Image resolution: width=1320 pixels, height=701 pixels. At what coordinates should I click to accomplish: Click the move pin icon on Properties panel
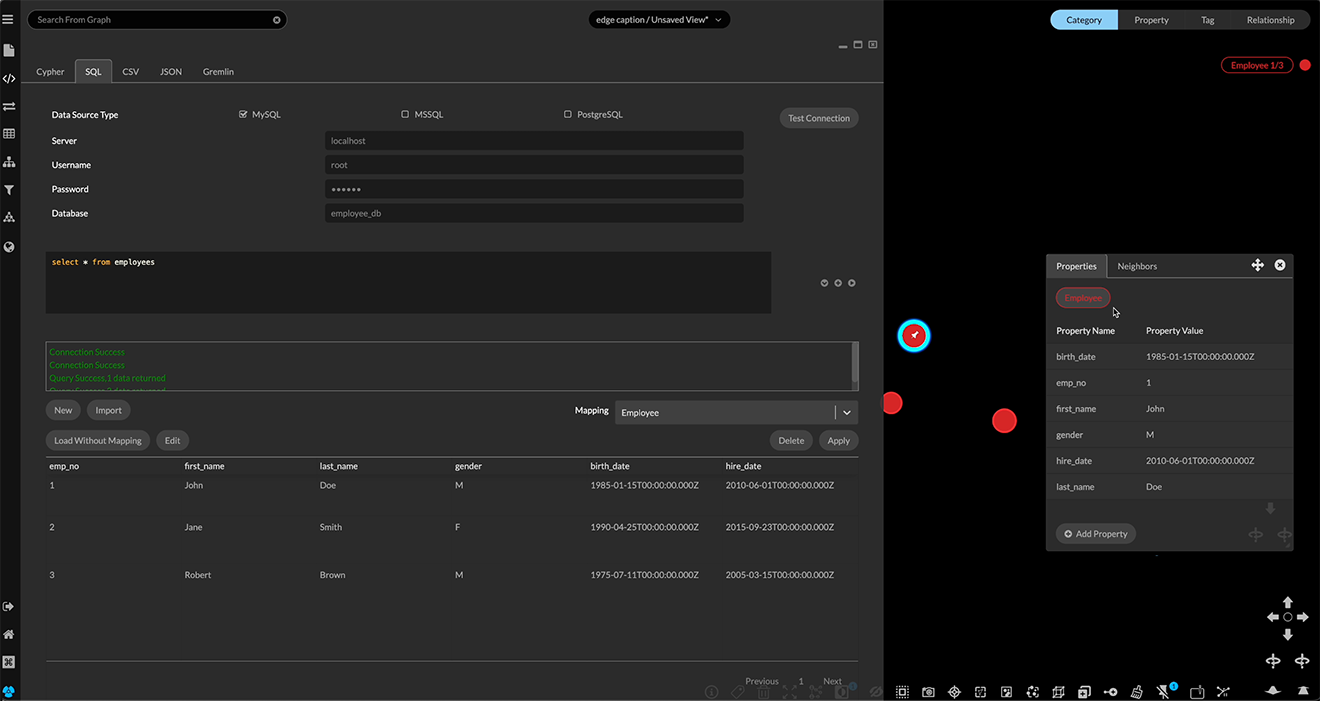click(1257, 265)
